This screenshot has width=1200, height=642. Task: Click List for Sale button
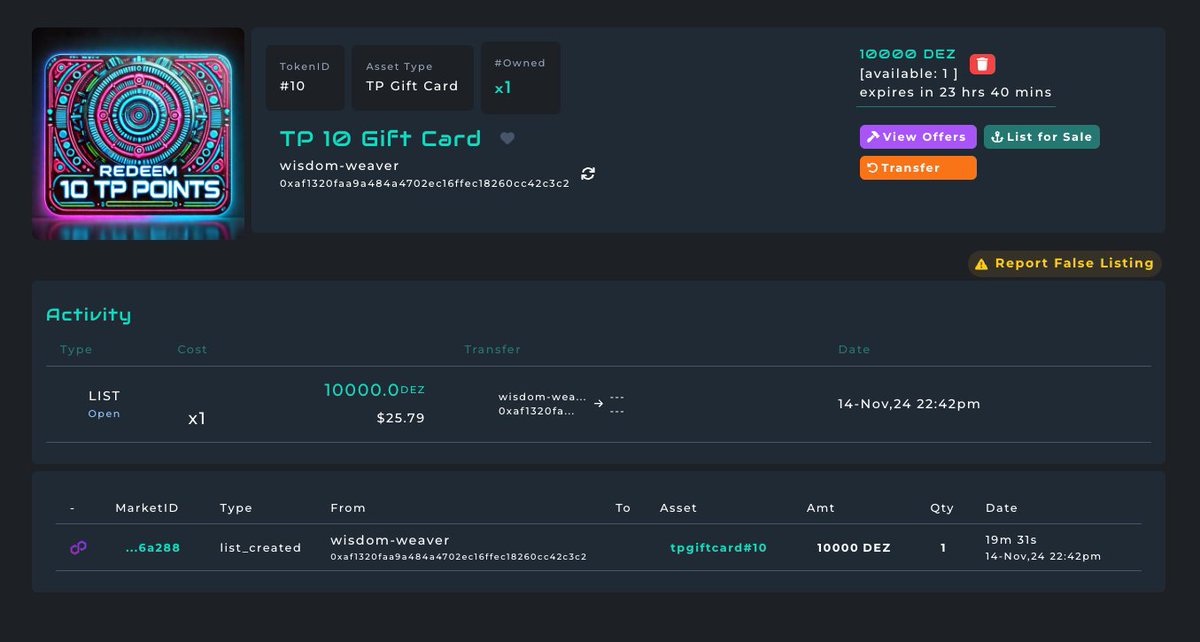1041,137
